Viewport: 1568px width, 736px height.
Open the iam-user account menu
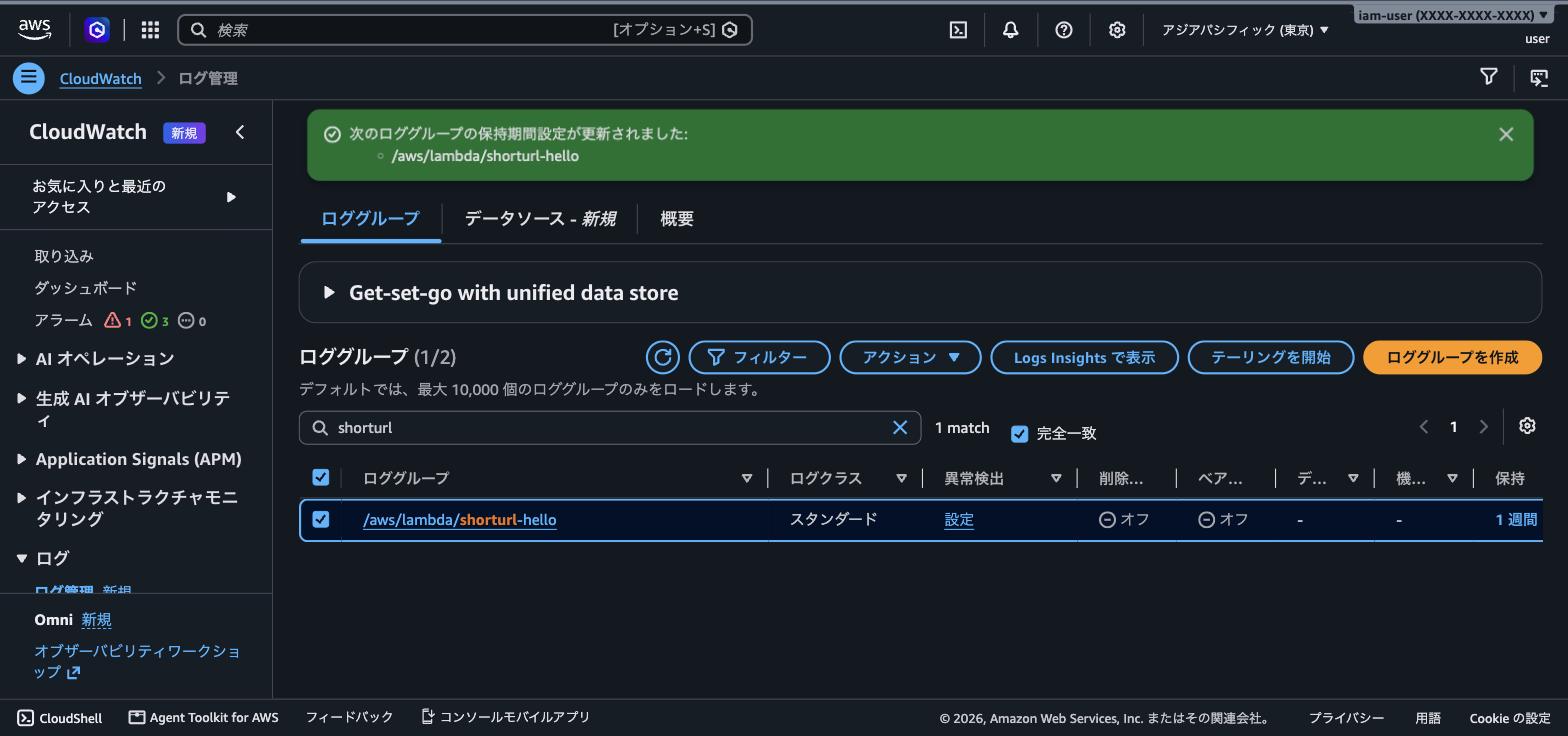pyautogui.click(x=1453, y=15)
